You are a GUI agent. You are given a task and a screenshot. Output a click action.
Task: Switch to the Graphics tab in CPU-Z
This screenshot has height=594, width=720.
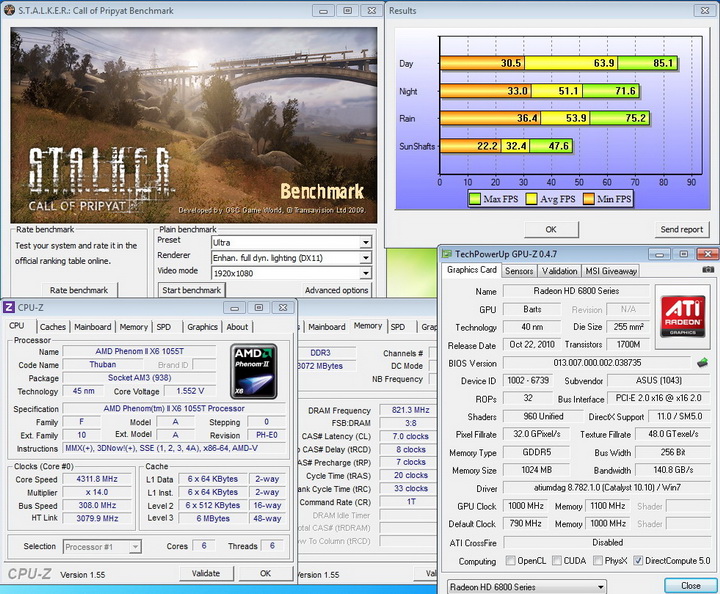202,327
